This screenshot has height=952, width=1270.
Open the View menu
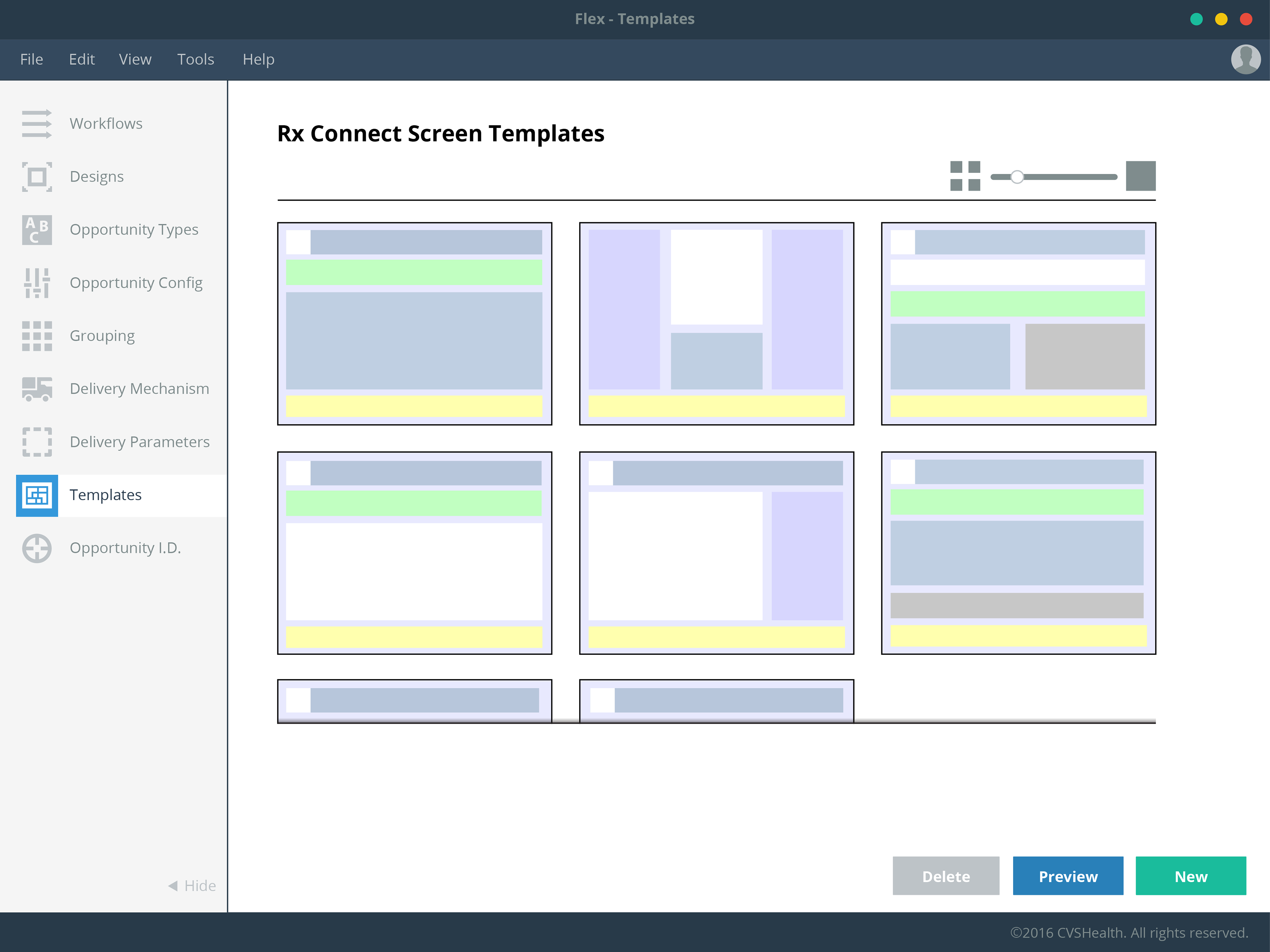[135, 59]
